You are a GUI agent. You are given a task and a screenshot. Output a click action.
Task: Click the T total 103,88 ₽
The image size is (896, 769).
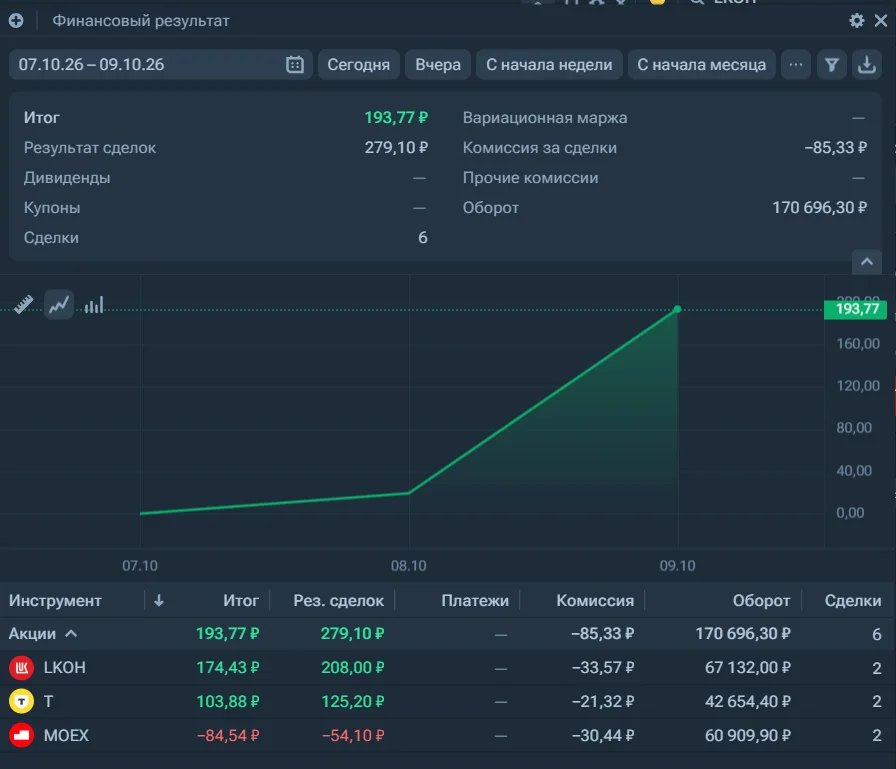(x=227, y=702)
